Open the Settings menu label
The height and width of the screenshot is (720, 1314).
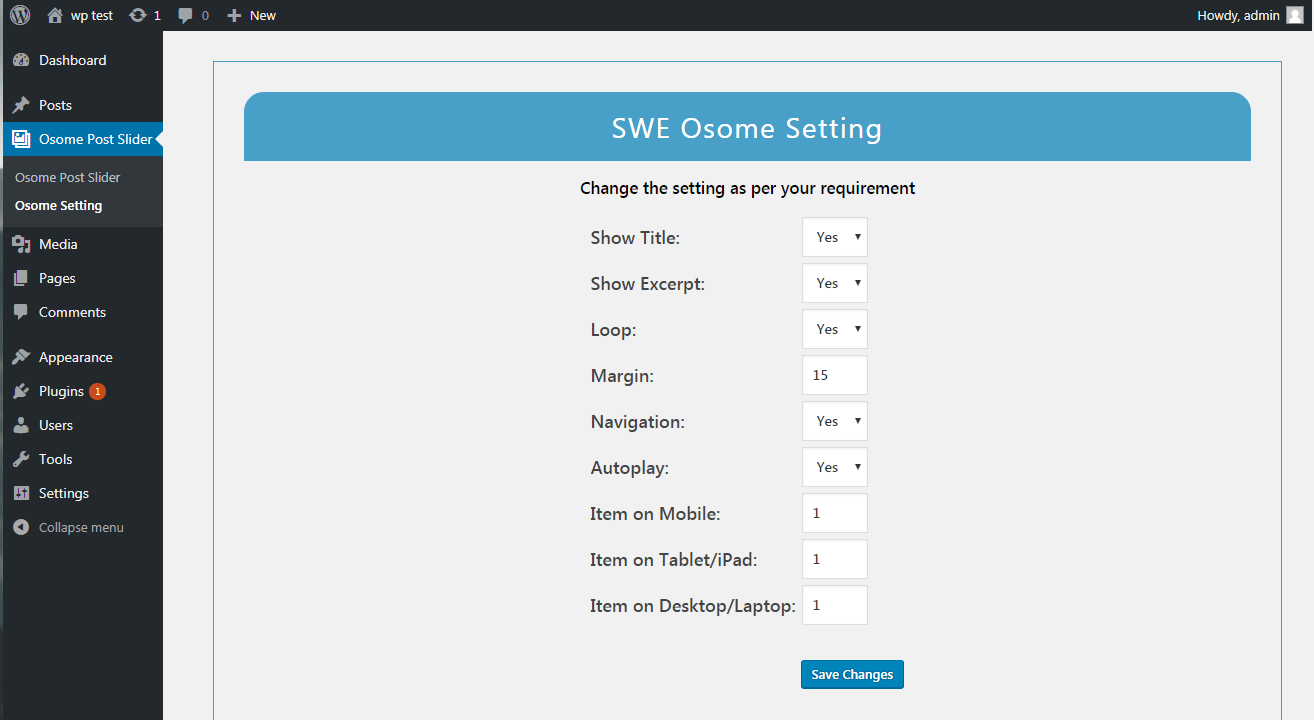click(x=64, y=493)
